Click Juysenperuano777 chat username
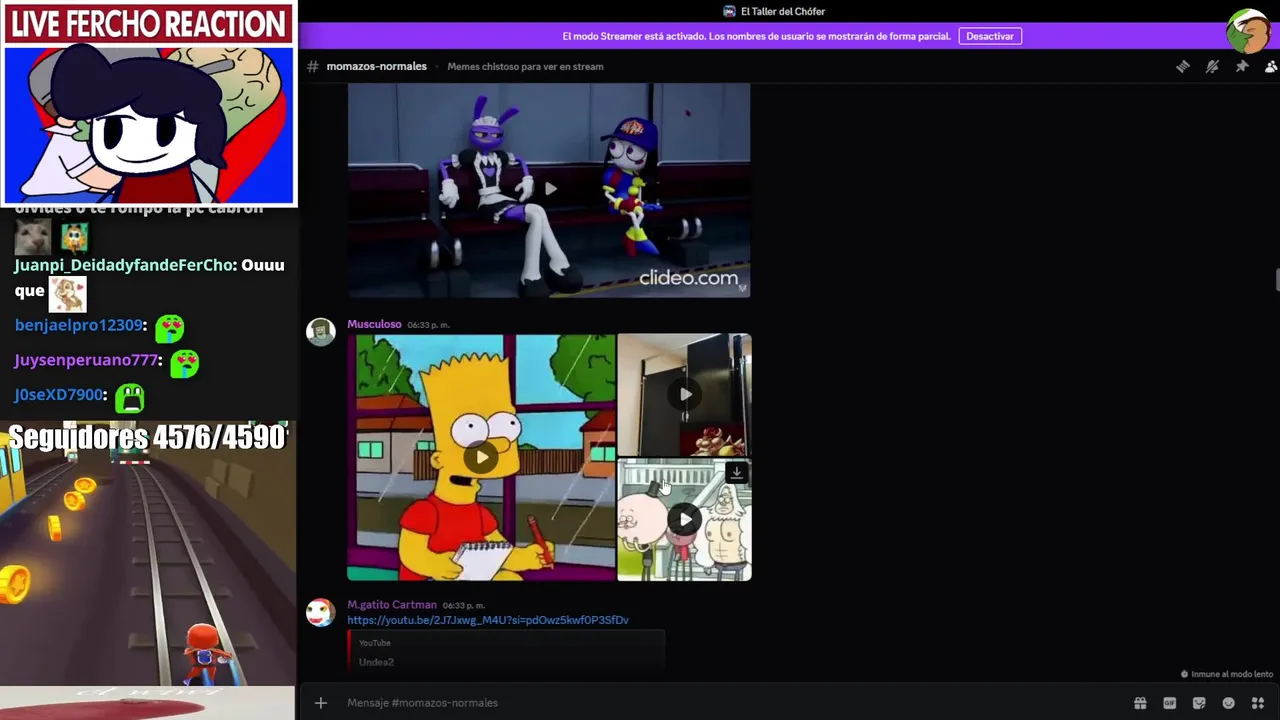The height and width of the screenshot is (720, 1280). (x=86, y=360)
